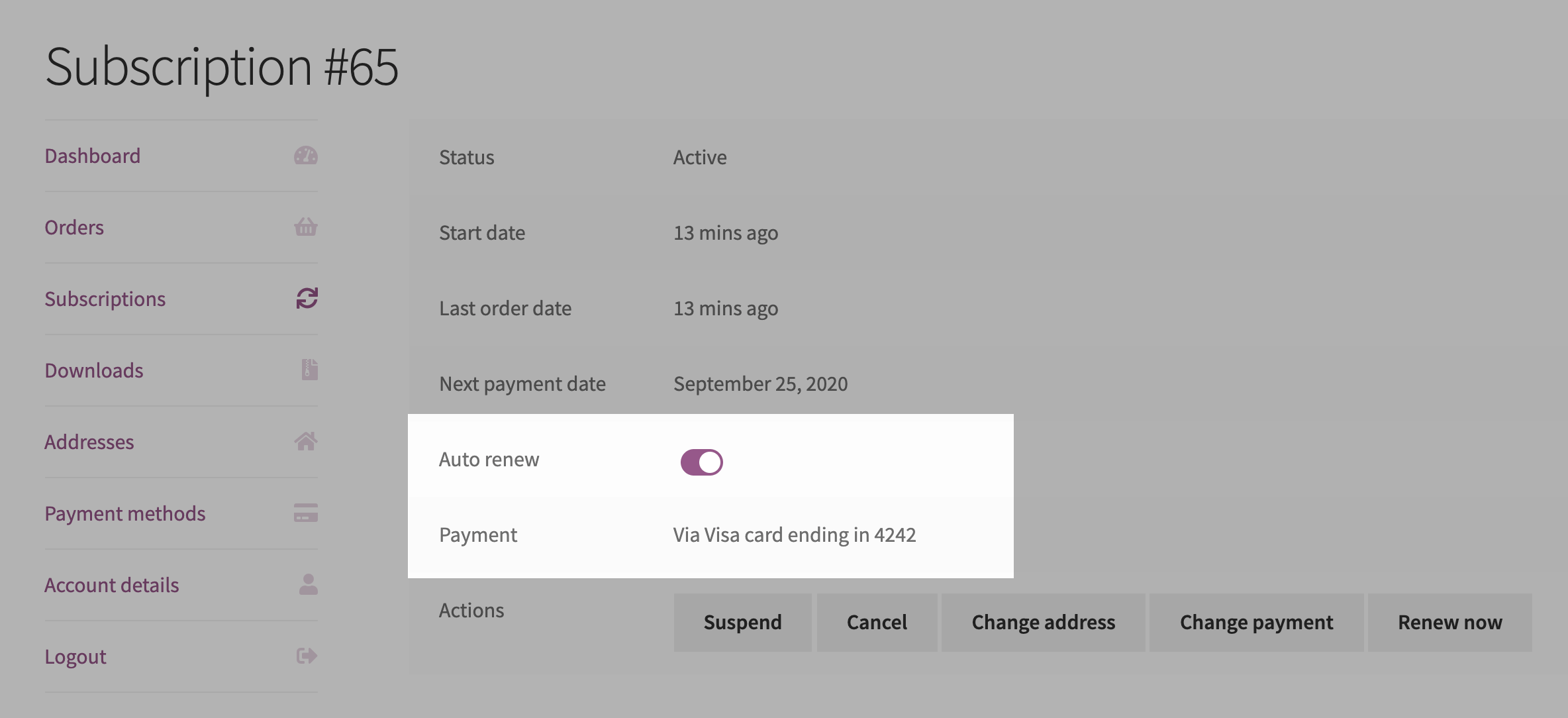Click the Logout exit icon

[305, 656]
